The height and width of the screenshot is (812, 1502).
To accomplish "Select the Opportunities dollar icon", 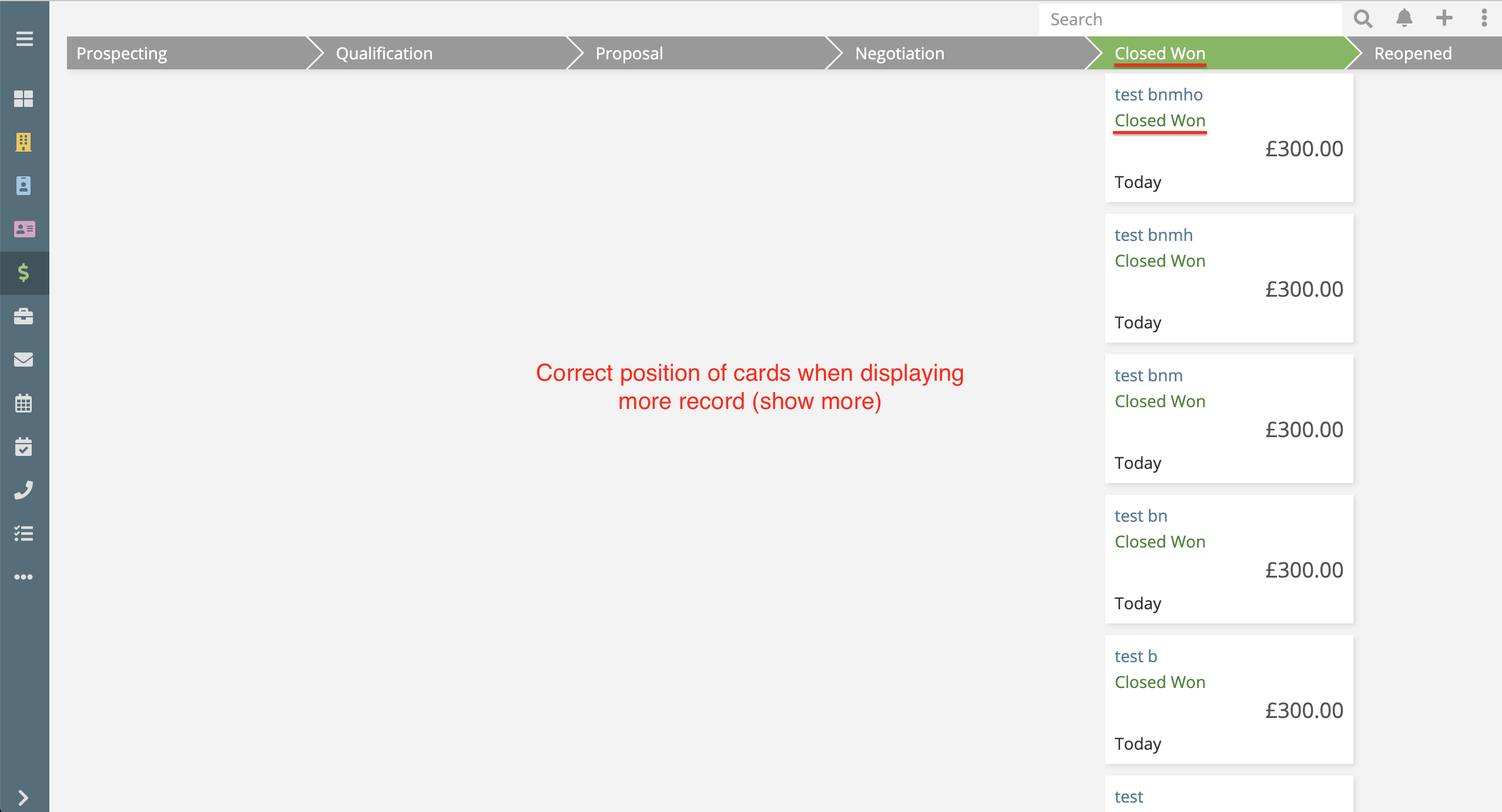I will [x=24, y=273].
